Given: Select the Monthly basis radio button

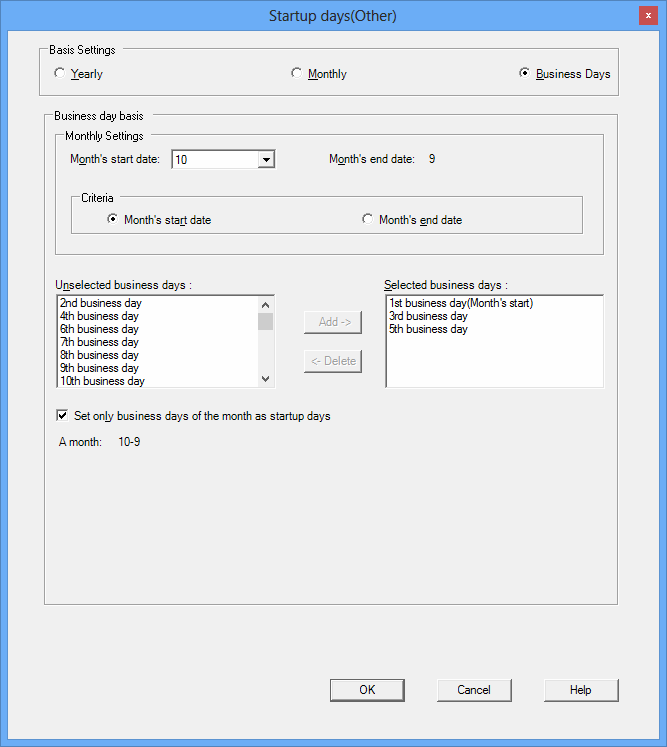Looking at the screenshot, I should tap(296, 73).
